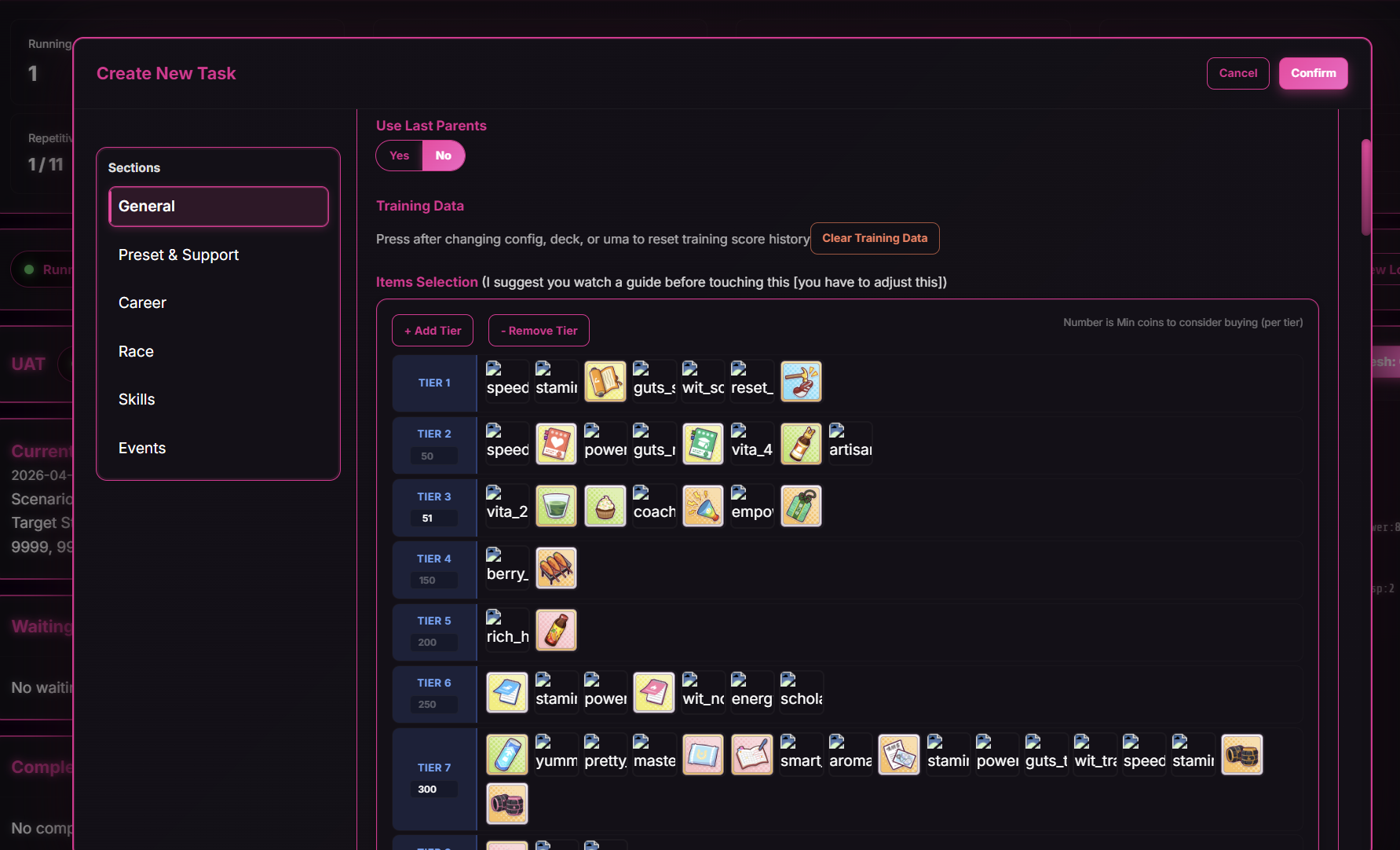Viewport: 1400px width, 850px height.
Task: Select the green charm icon in Tier 3
Action: [801, 506]
